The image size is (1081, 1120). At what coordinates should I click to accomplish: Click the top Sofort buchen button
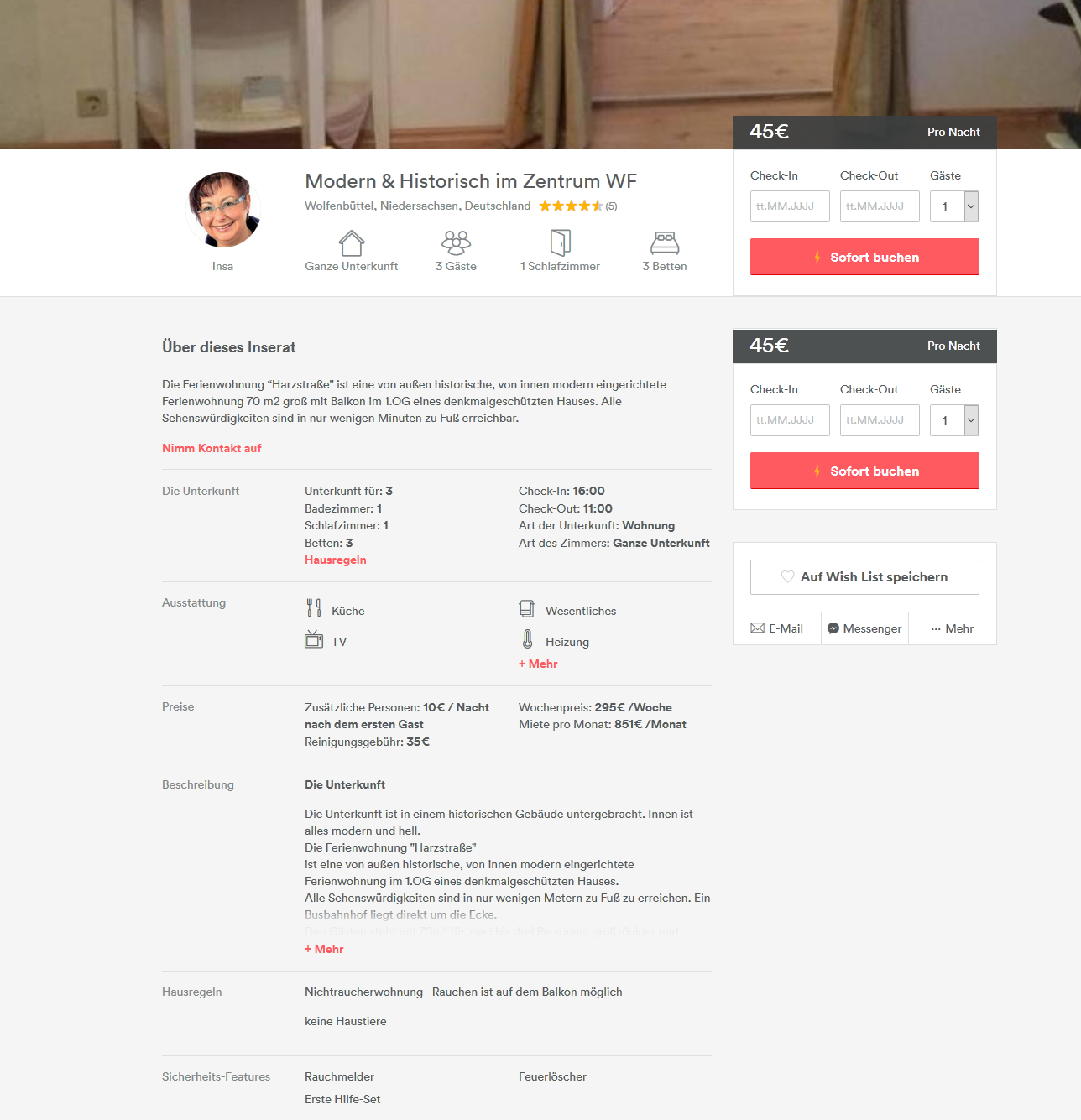[x=864, y=257]
